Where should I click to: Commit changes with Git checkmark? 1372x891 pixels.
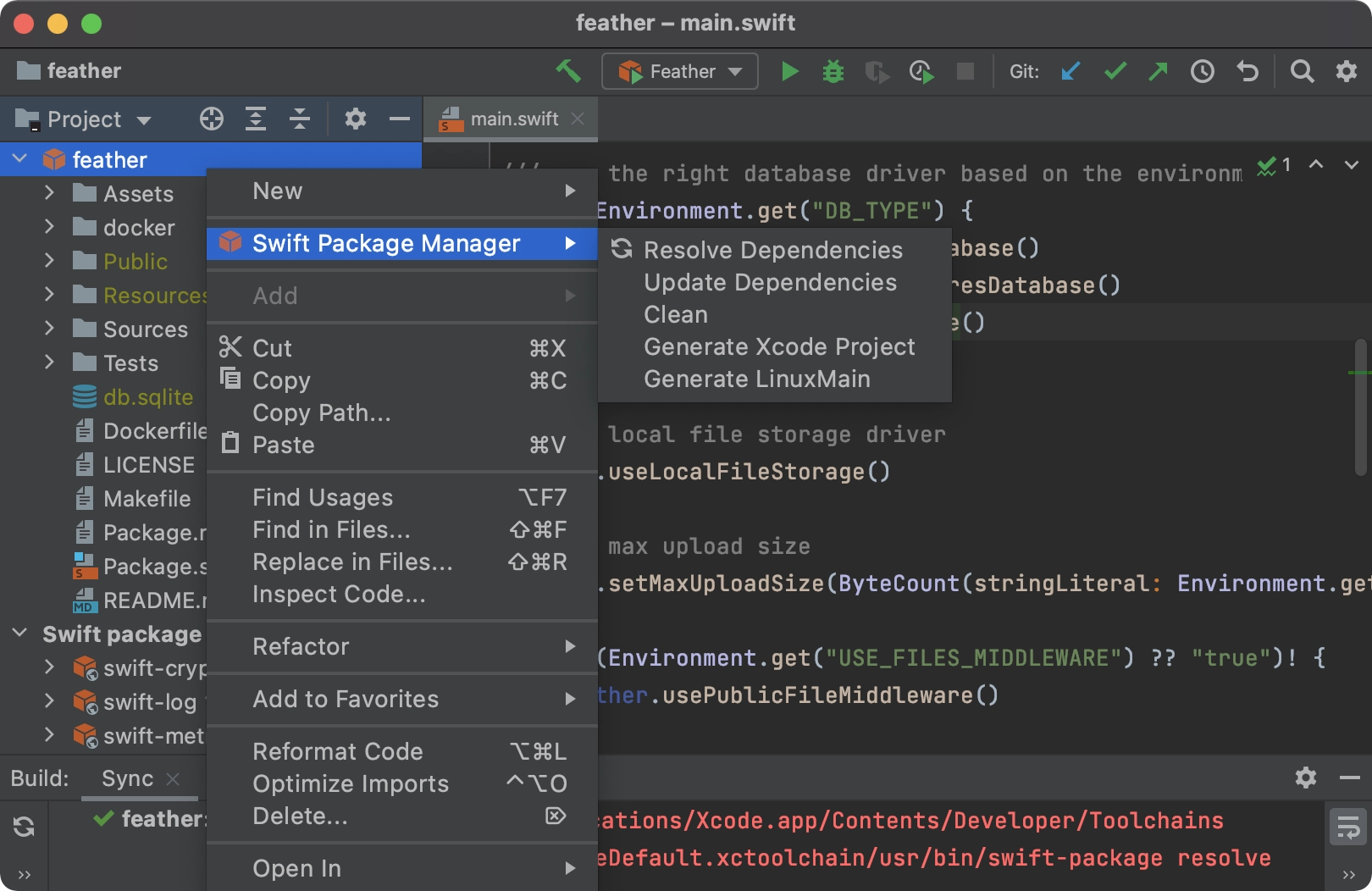(1115, 71)
